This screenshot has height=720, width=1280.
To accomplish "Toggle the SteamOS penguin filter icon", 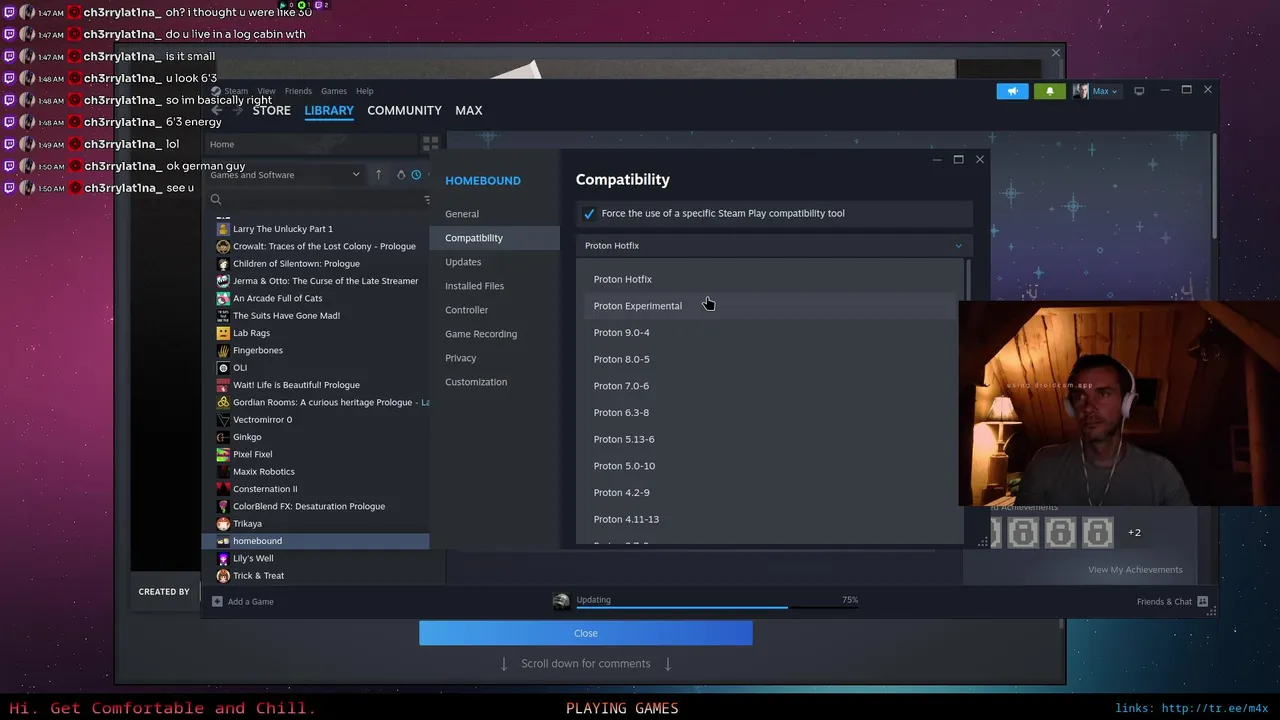I will (401, 175).
